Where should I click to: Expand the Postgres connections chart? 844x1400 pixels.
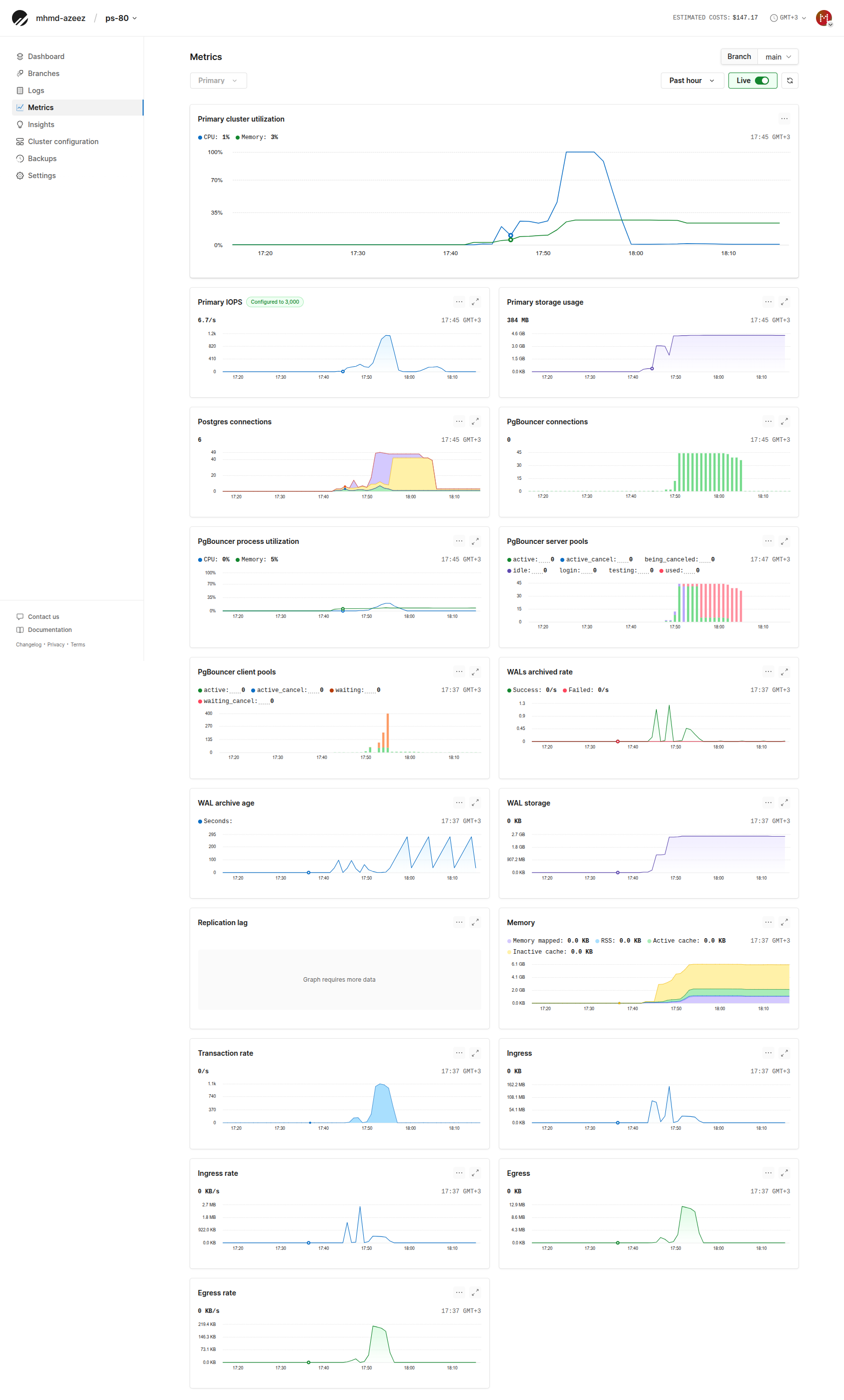(x=475, y=422)
